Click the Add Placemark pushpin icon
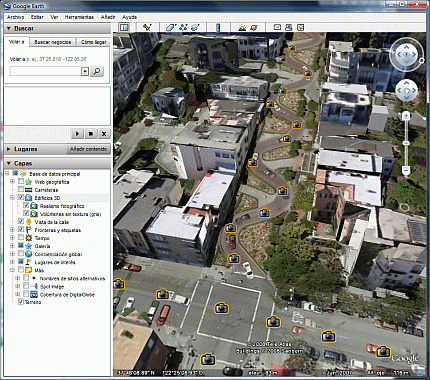 (147, 27)
